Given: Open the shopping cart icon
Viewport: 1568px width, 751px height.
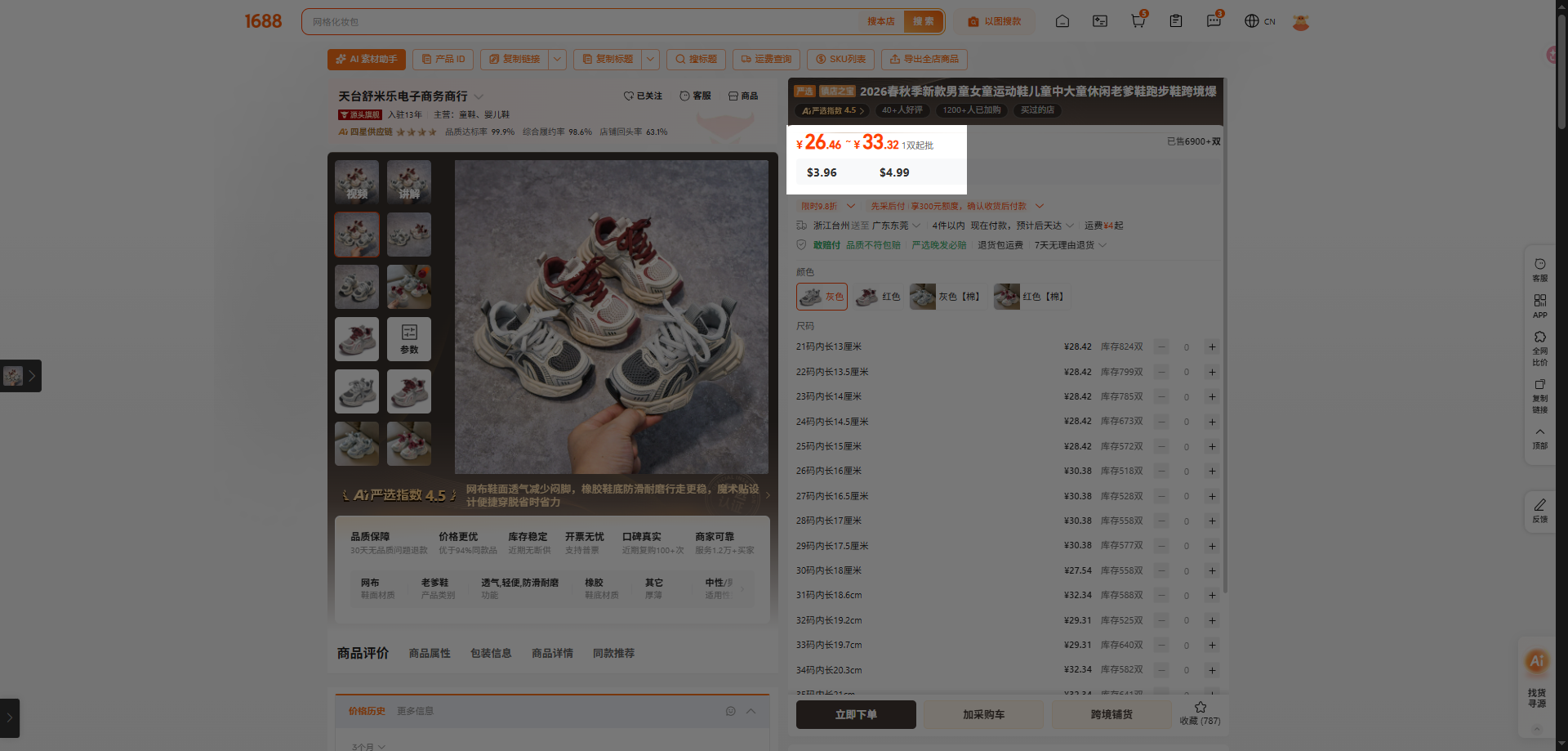Looking at the screenshot, I should pos(1138,21).
